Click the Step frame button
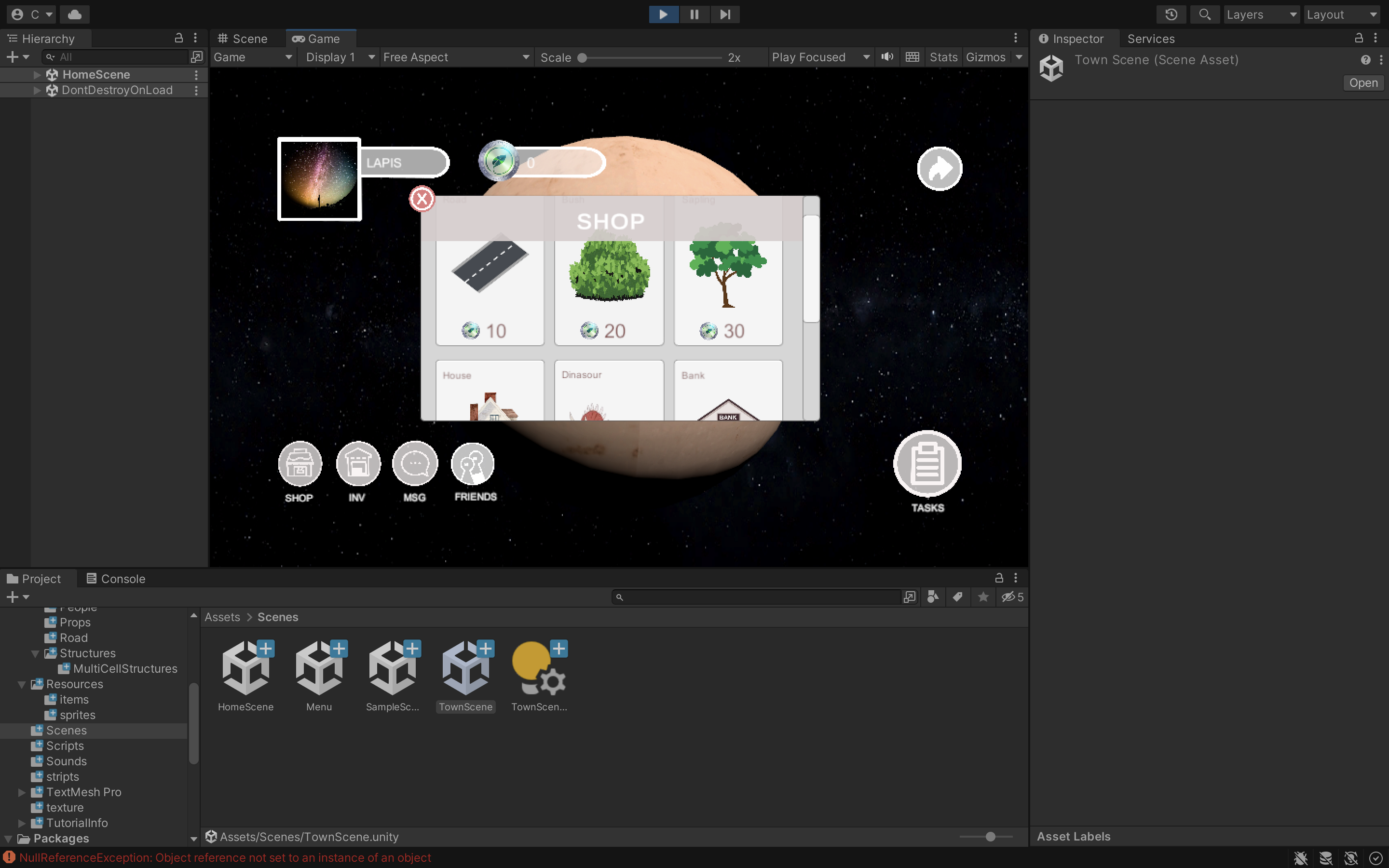1389x868 pixels. coord(725,14)
